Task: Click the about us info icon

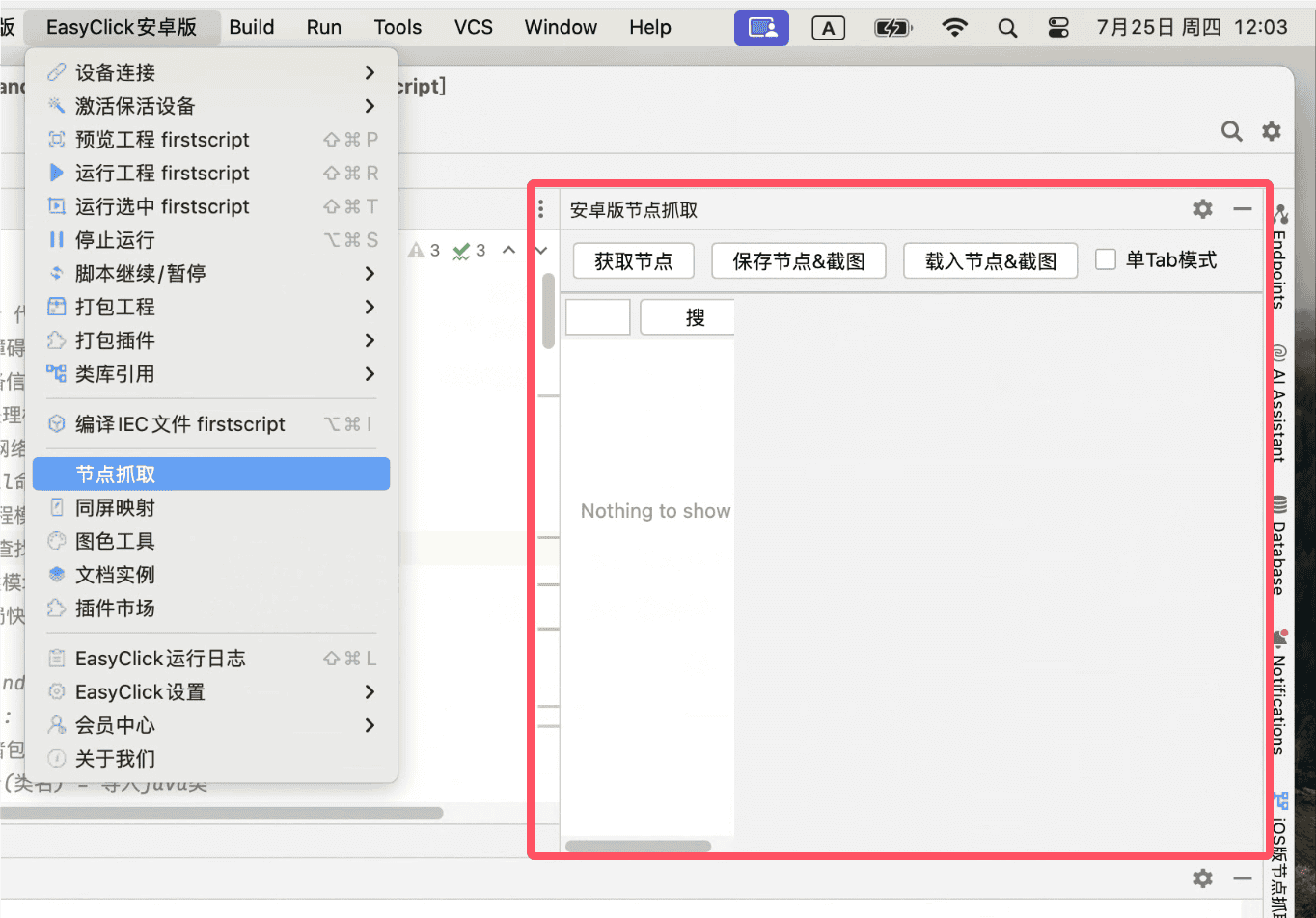Action: click(57, 759)
